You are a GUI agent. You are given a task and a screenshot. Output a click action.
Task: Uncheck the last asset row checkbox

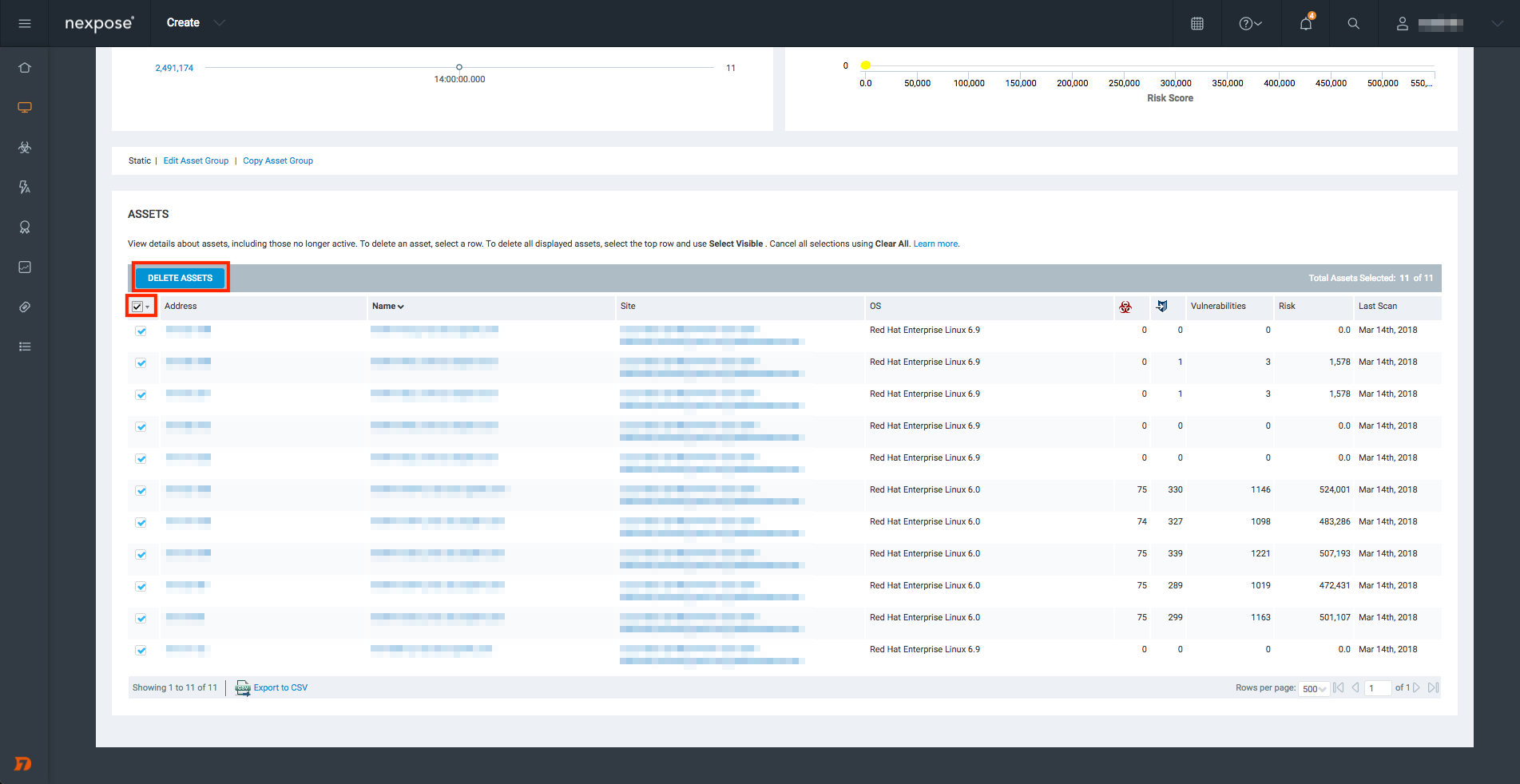pos(141,651)
